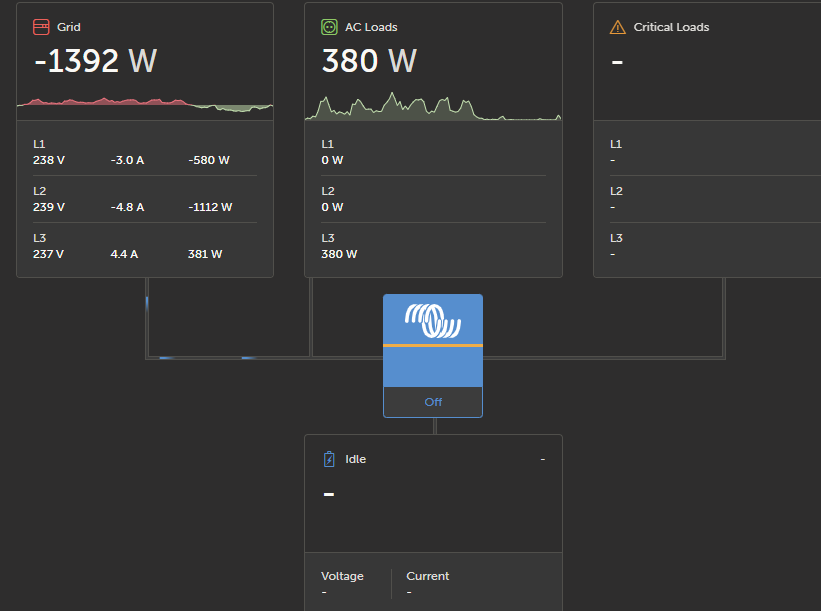The image size is (821, 611).
Task: Click the battery charging icon beside Idle
Action: (x=329, y=459)
